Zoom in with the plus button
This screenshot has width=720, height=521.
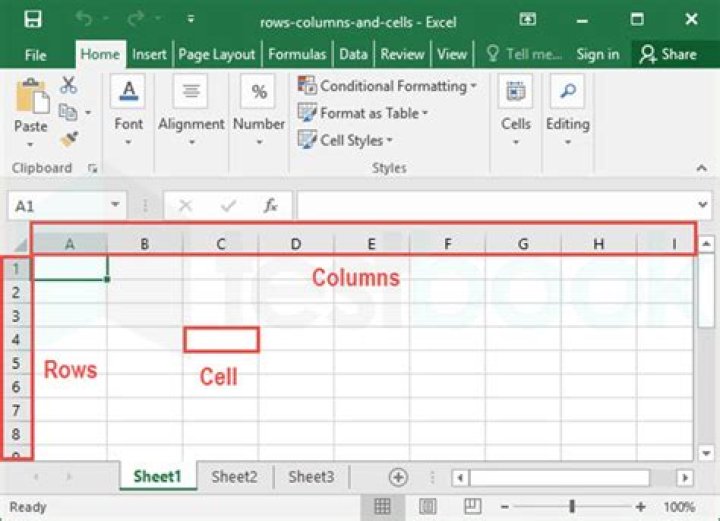point(641,507)
